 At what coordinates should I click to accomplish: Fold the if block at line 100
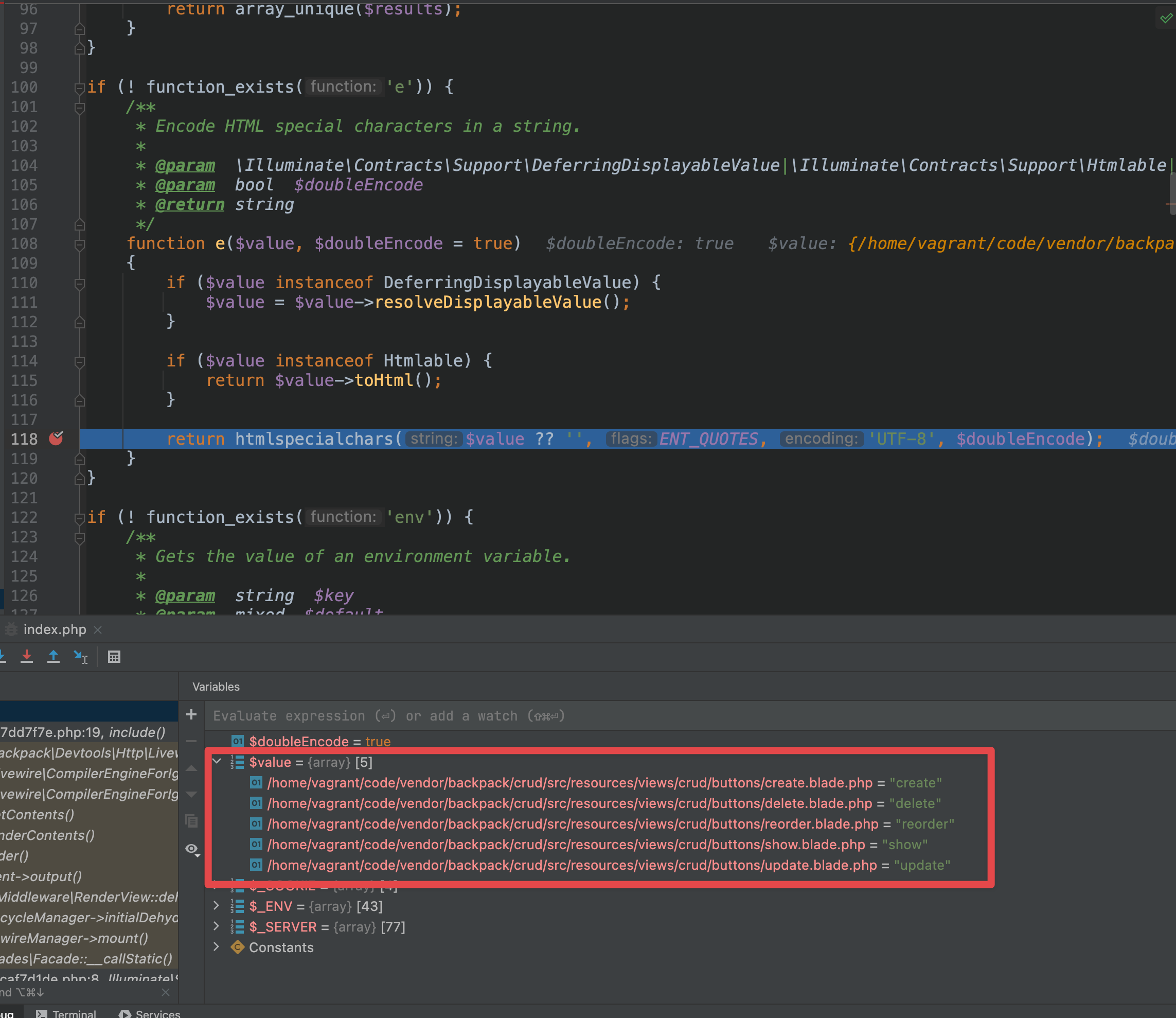click(x=80, y=87)
